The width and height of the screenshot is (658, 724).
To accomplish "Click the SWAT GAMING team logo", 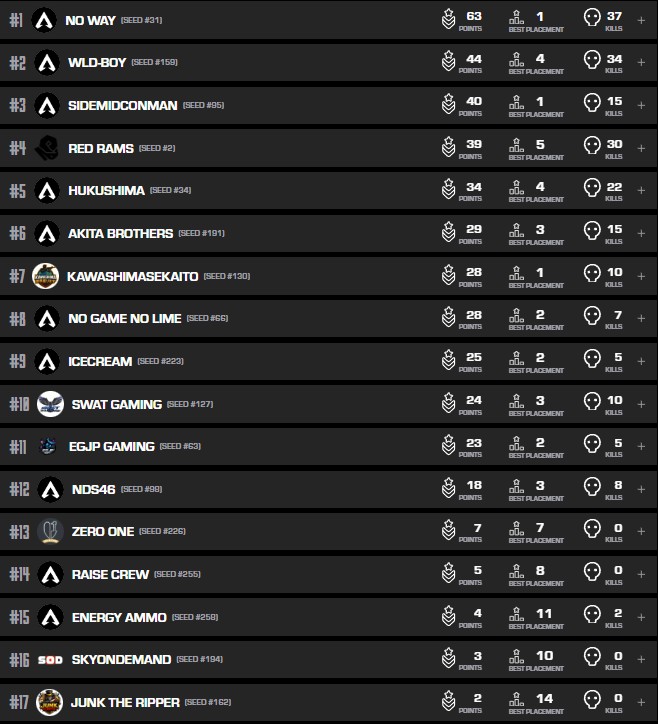I will tap(50, 404).
